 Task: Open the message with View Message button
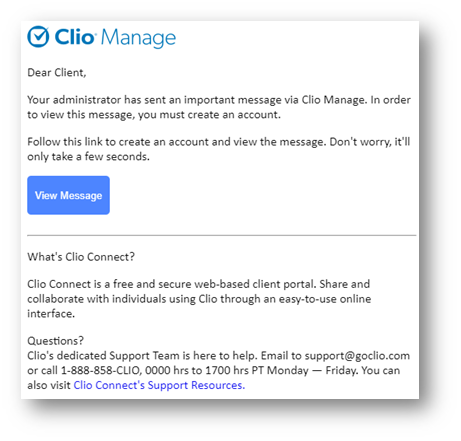click(x=68, y=195)
